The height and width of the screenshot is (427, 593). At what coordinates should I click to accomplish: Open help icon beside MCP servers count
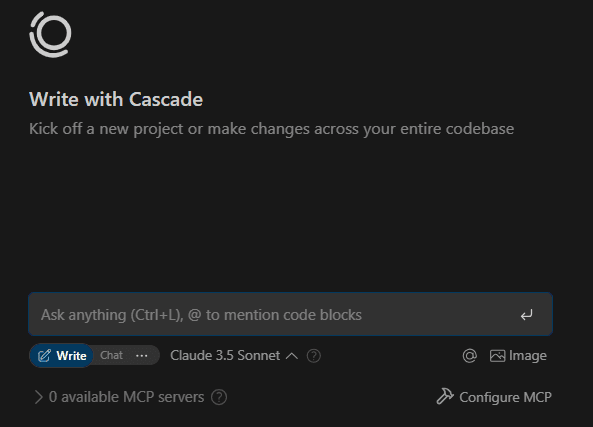point(219,397)
